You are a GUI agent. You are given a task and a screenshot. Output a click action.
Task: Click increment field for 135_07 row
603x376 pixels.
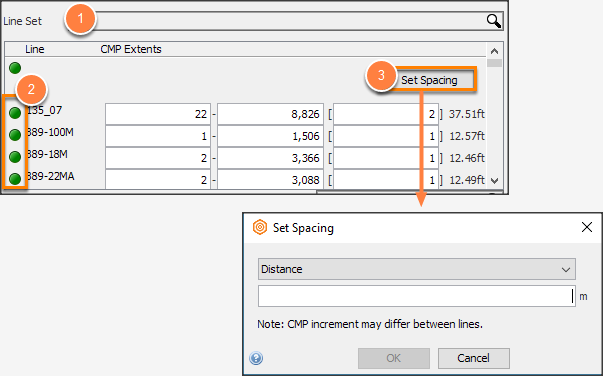(386, 114)
